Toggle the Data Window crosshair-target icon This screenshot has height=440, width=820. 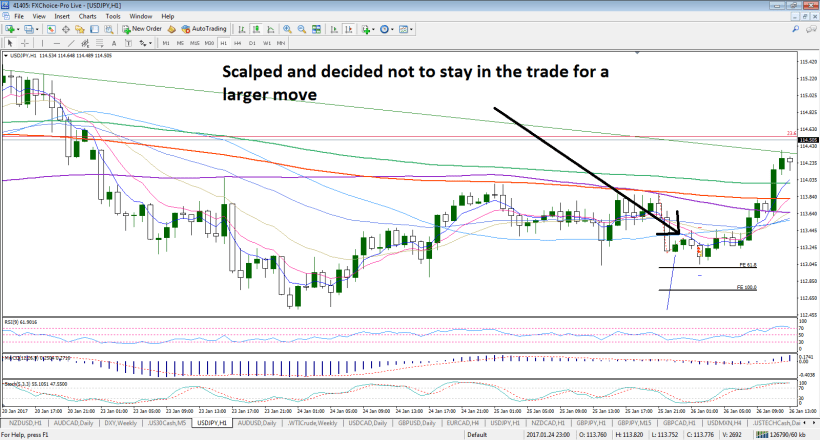[66, 29]
